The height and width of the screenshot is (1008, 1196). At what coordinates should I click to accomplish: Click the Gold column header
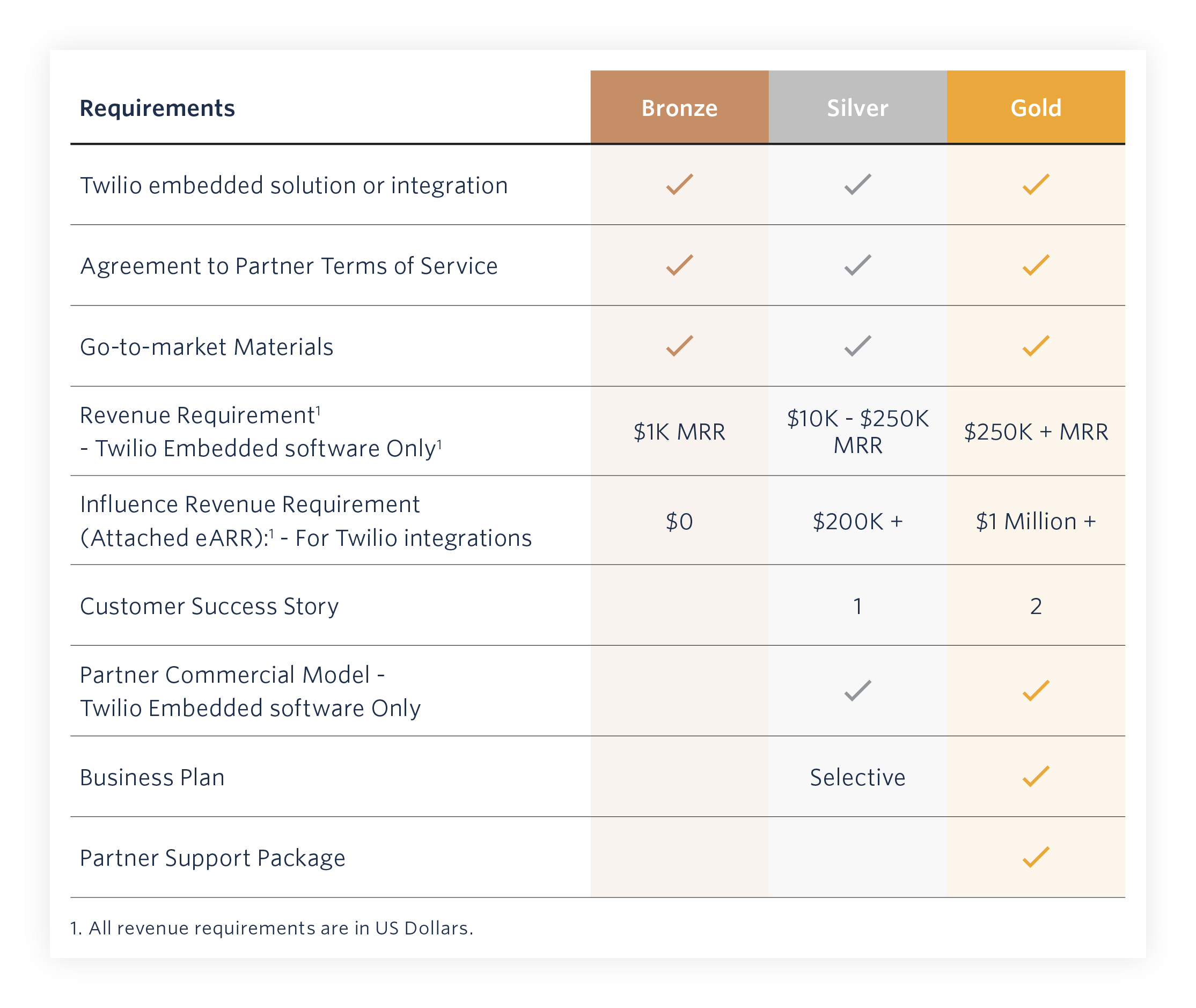(1036, 107)
